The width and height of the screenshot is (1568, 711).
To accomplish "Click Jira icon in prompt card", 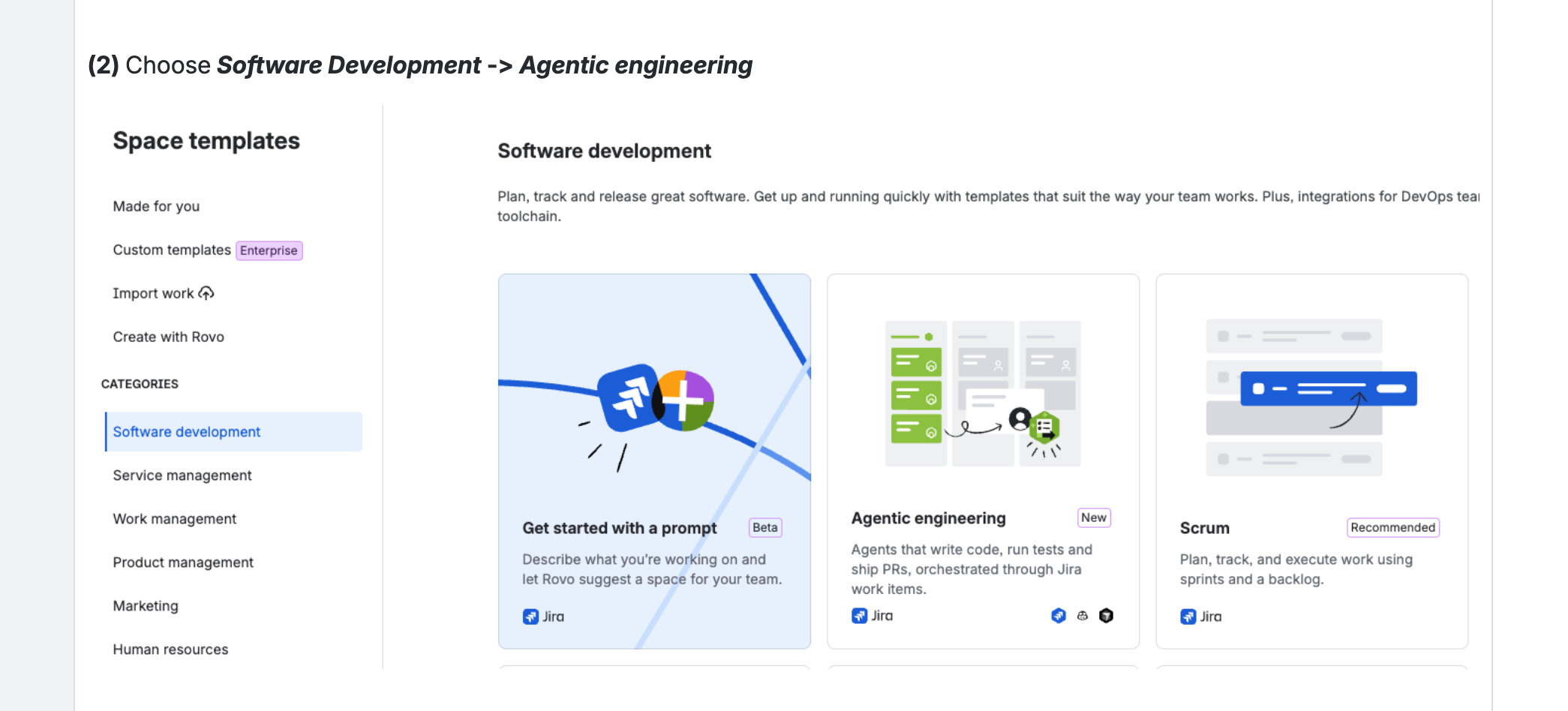I will coord(530,616).
